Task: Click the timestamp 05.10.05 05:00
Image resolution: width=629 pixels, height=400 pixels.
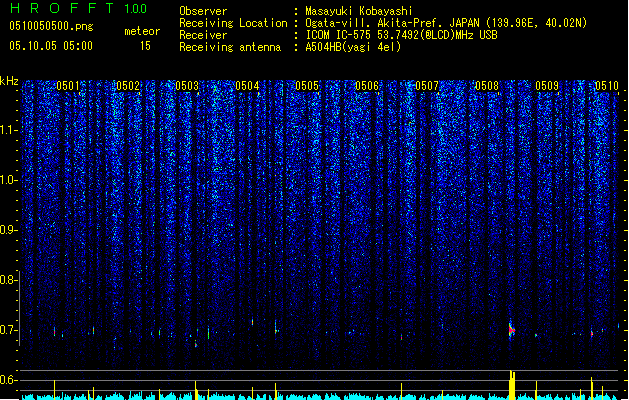Action: pos(51,46)
